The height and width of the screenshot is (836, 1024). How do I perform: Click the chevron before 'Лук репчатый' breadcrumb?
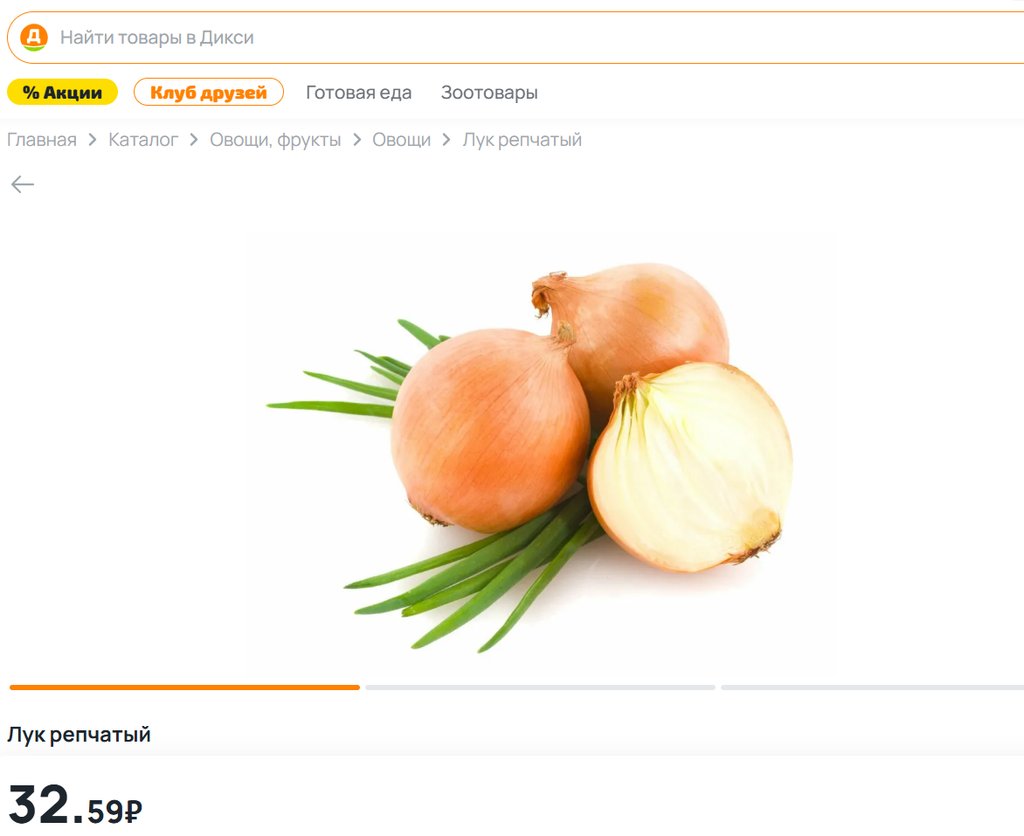click(447, 140)
